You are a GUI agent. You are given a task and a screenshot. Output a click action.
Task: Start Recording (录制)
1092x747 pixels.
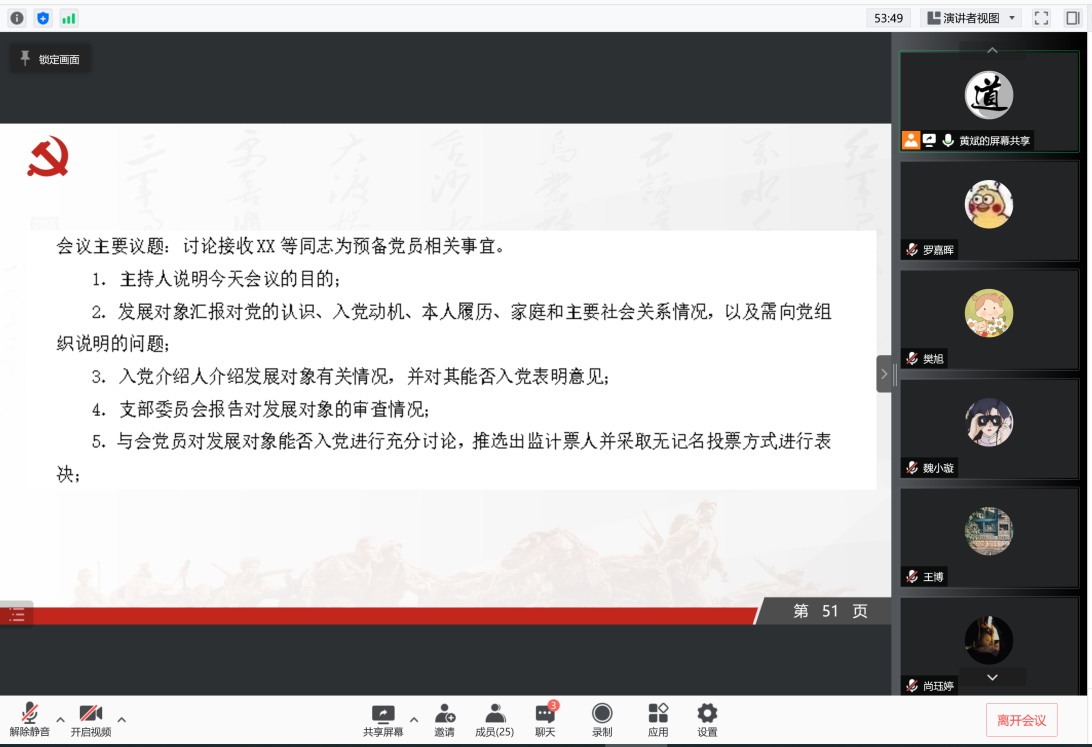(602, 720)
